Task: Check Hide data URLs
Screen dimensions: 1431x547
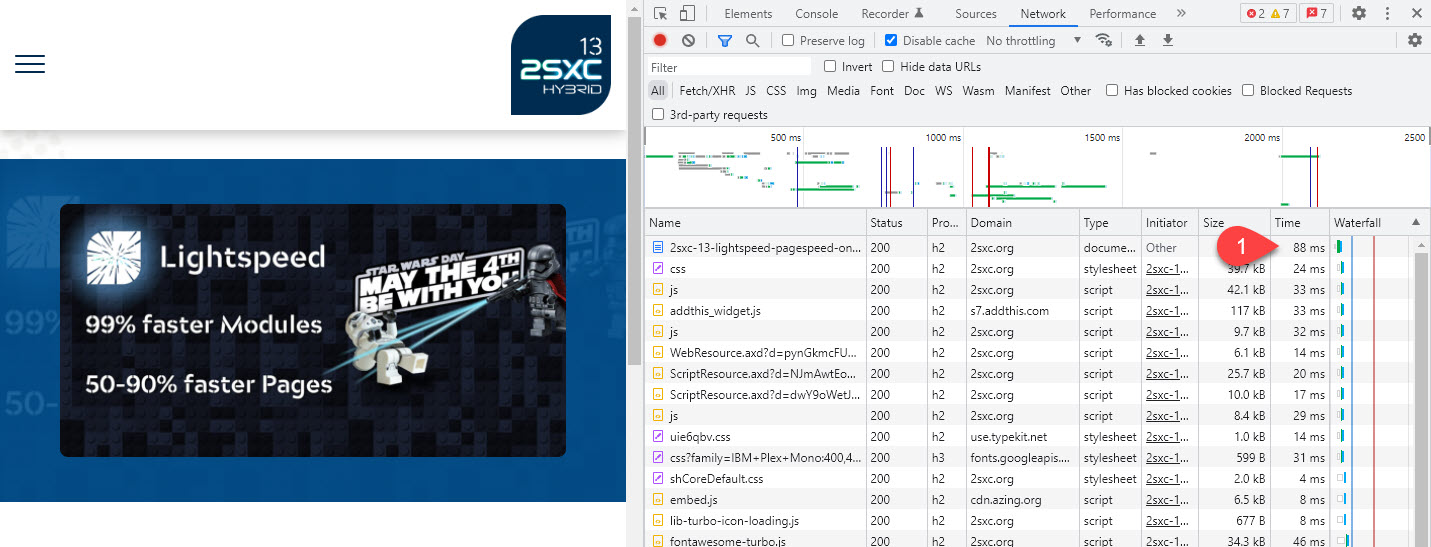Action: click(x=888, y=67)
